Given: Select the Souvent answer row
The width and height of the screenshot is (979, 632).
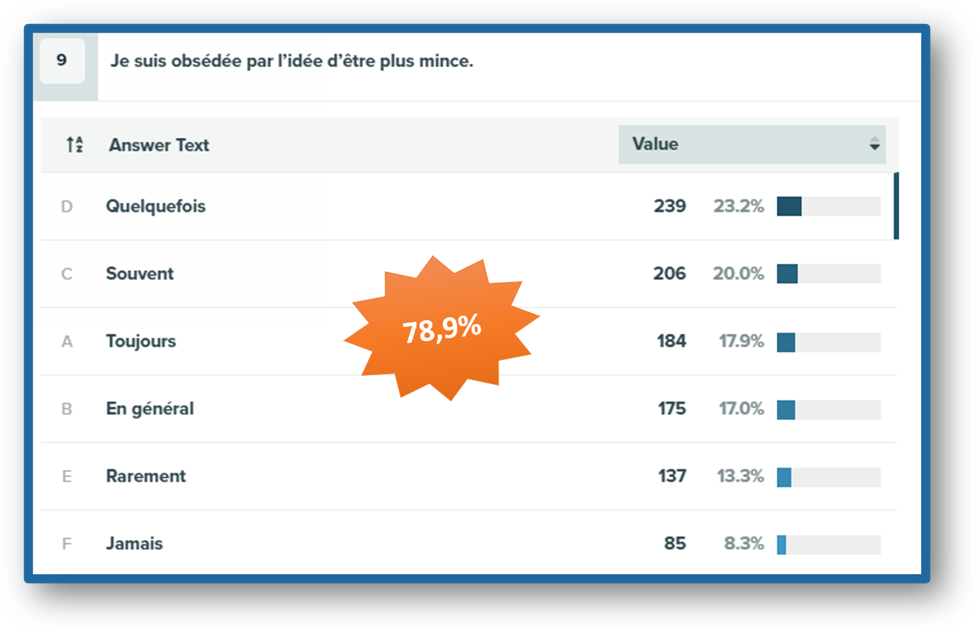Looking at the screenshot, I should coord(468,274).
